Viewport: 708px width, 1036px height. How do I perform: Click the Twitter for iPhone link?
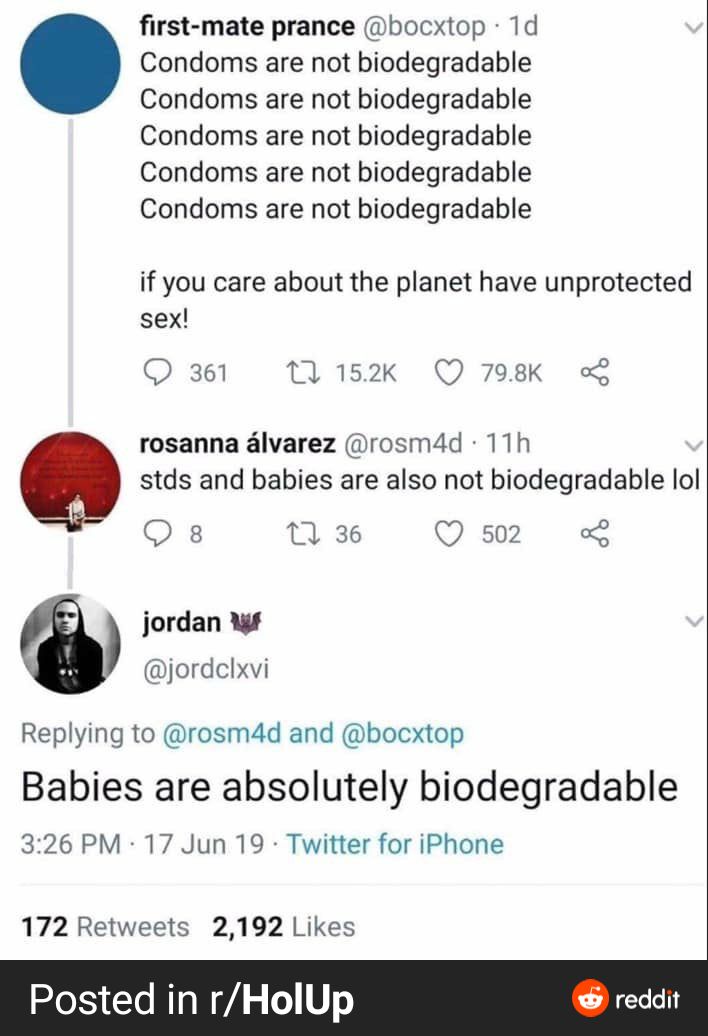coord(394,844)
